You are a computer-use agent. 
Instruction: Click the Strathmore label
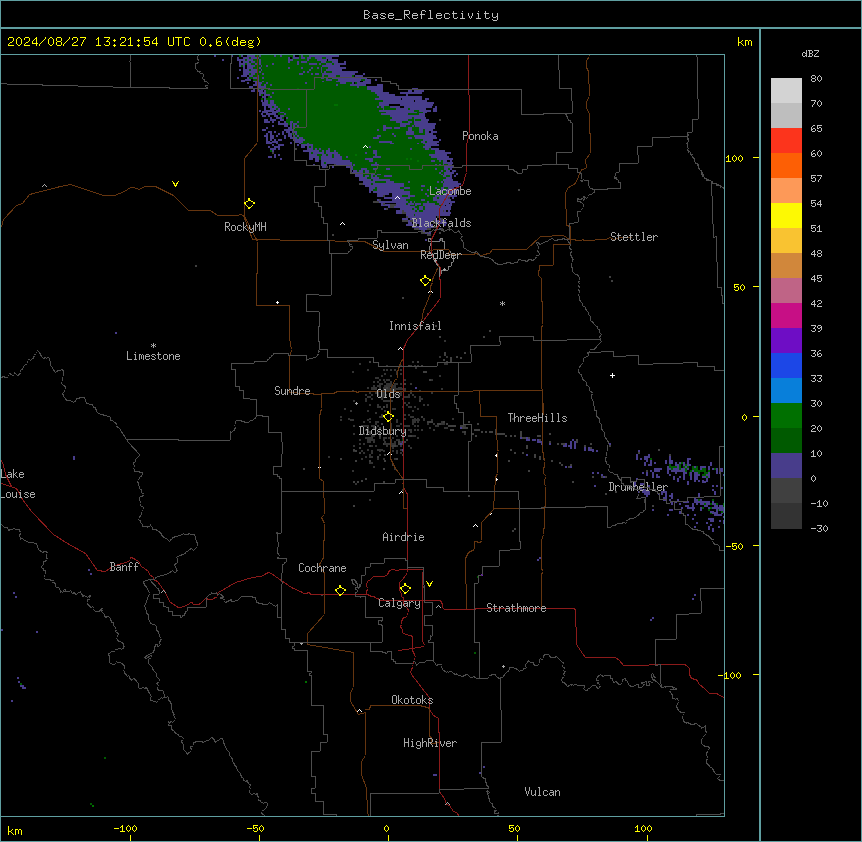pos(516,608)
